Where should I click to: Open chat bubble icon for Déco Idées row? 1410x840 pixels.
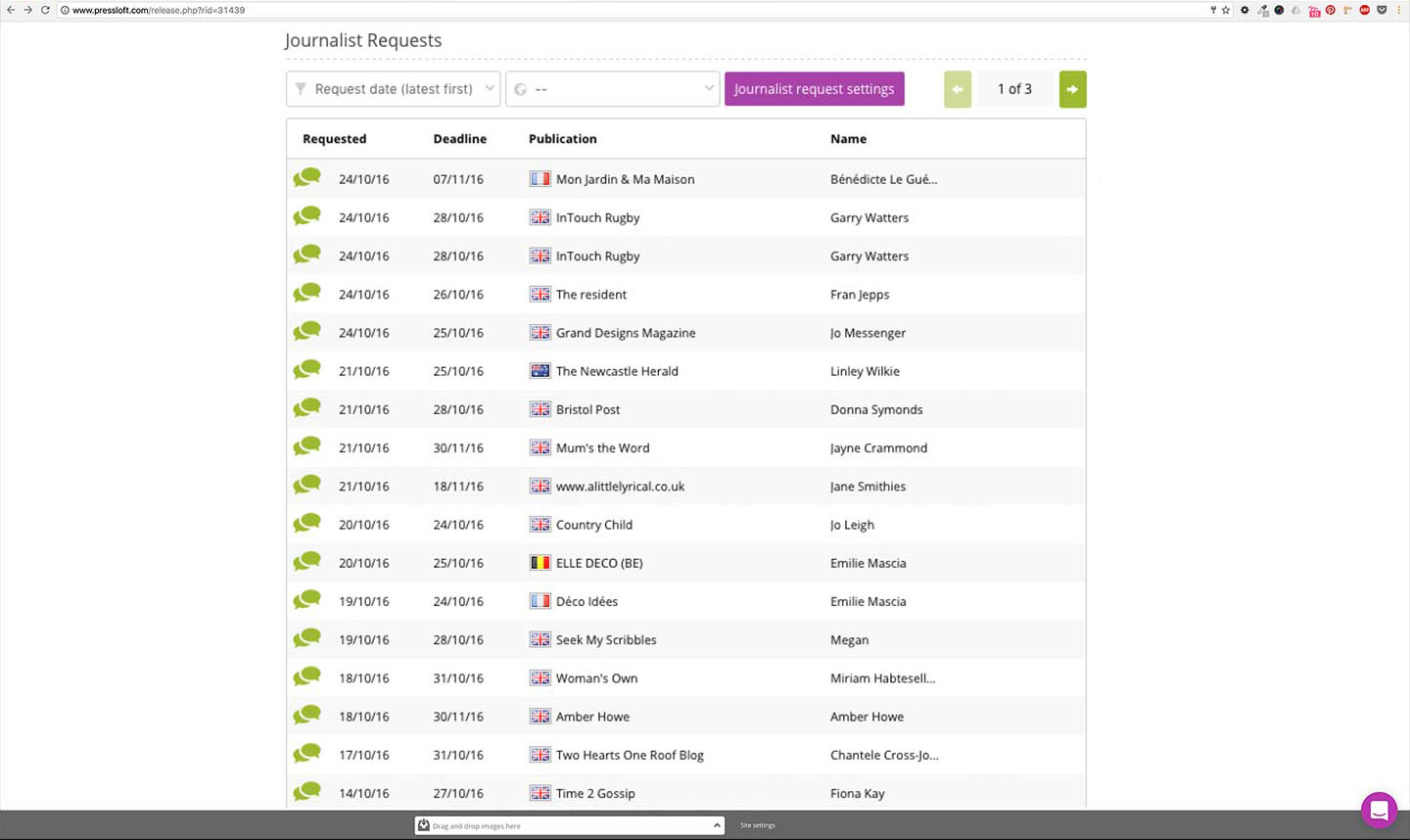[x=306, y=599]
